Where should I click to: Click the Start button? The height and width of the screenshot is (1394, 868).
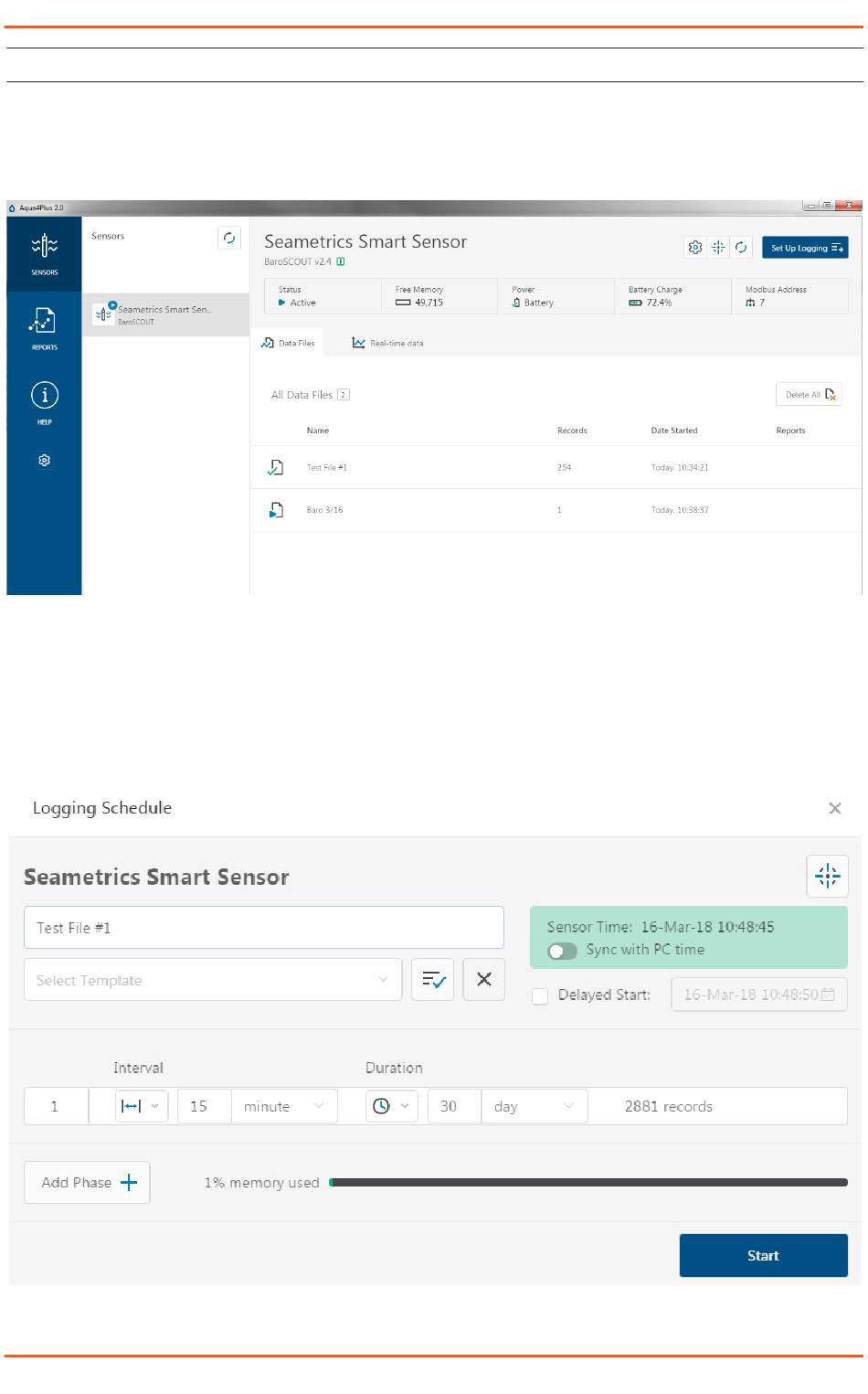(x=764, y=1256)
